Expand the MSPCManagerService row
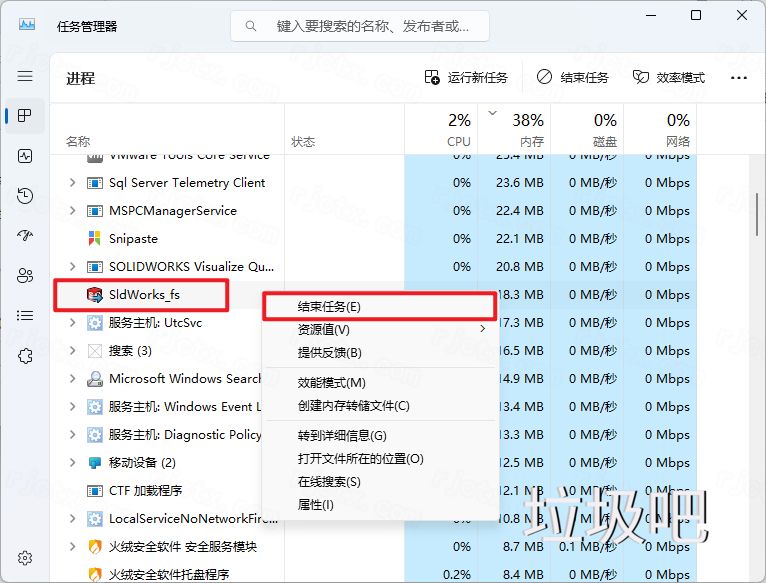766x583 pixels. coord(72,211)
